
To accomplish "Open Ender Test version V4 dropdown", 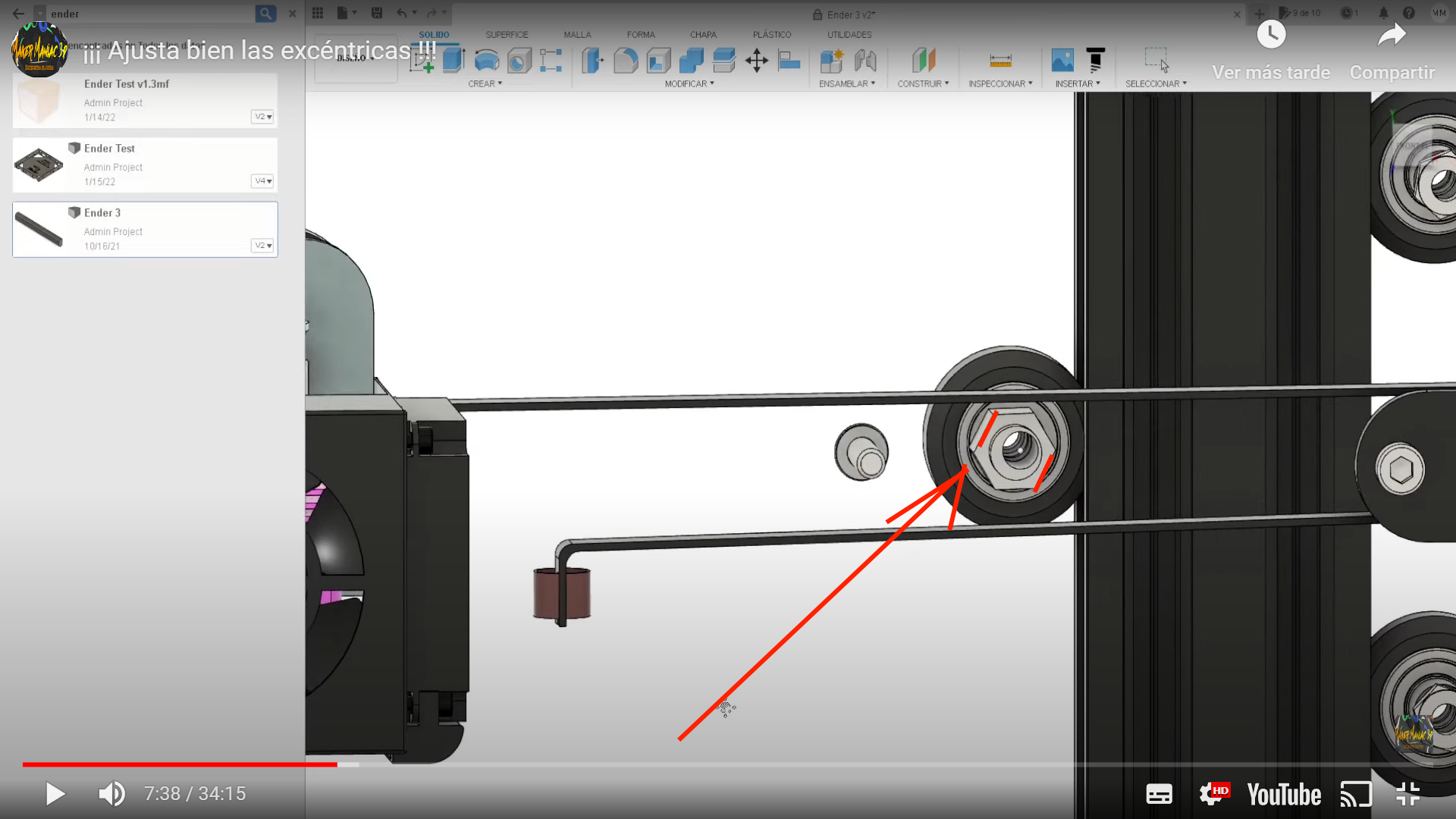I will [x=262, y=181].
